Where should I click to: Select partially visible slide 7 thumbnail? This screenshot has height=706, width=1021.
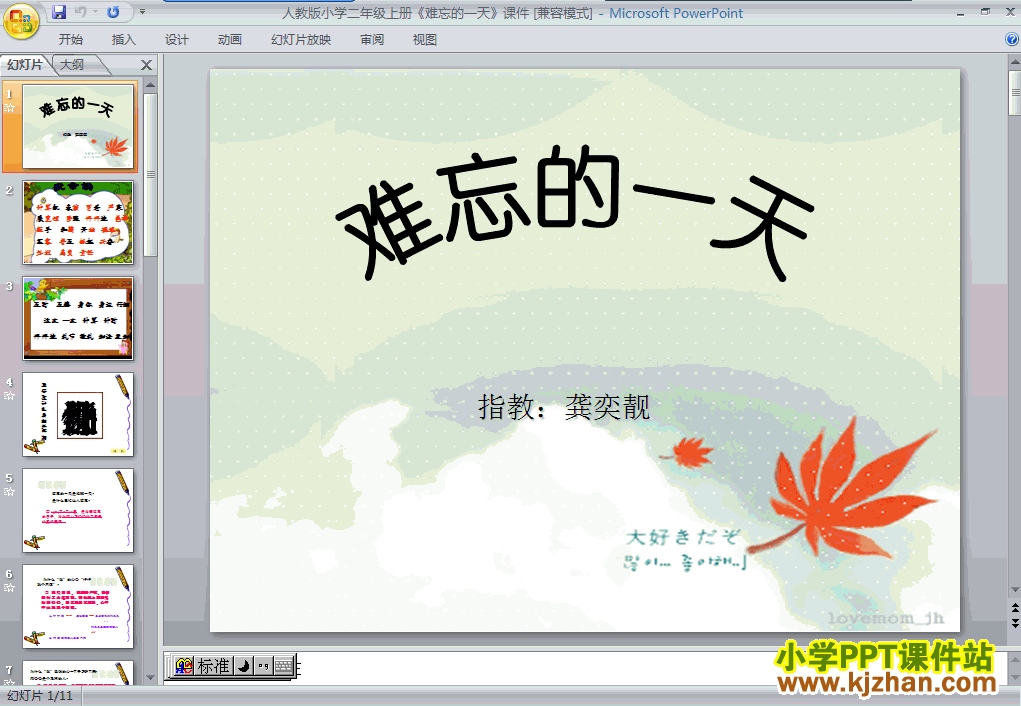[x=78, y=673]
